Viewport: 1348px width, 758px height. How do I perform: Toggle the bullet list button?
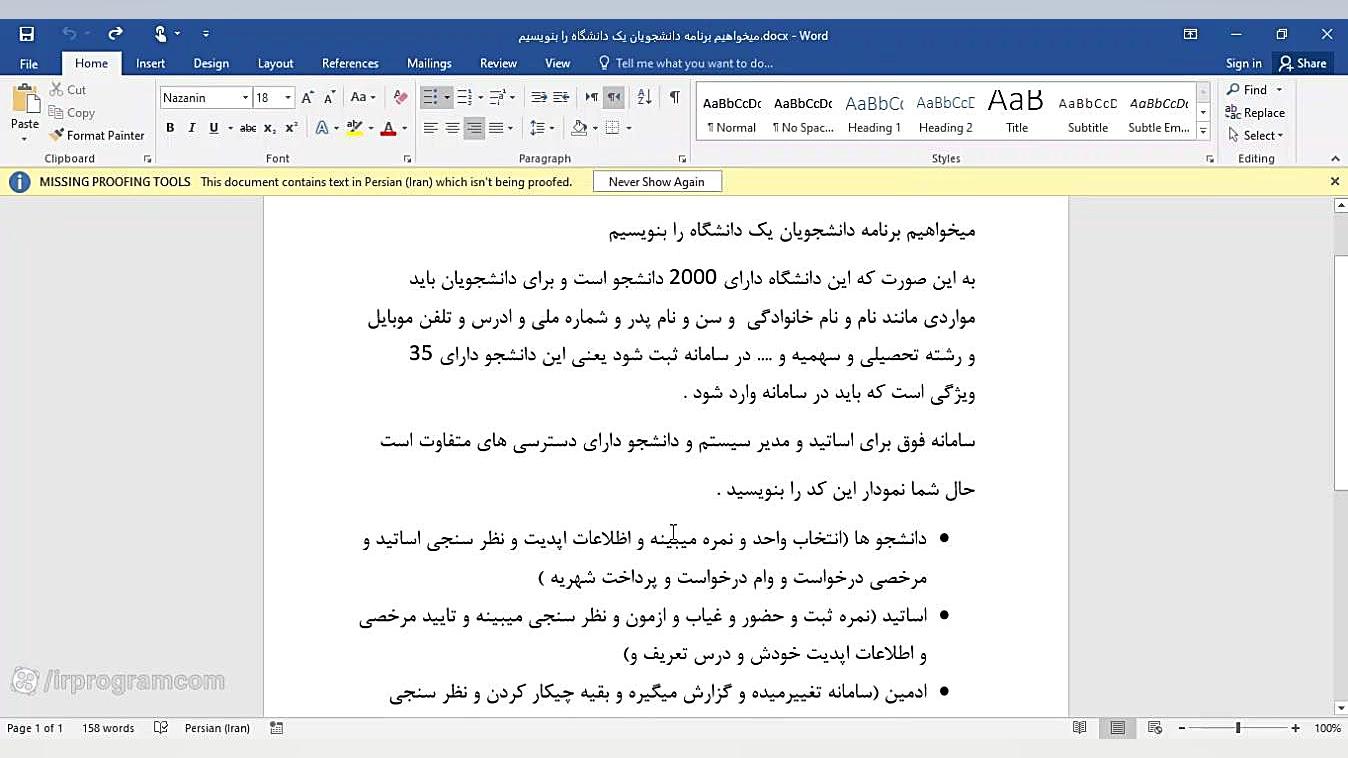click(430, 97)
